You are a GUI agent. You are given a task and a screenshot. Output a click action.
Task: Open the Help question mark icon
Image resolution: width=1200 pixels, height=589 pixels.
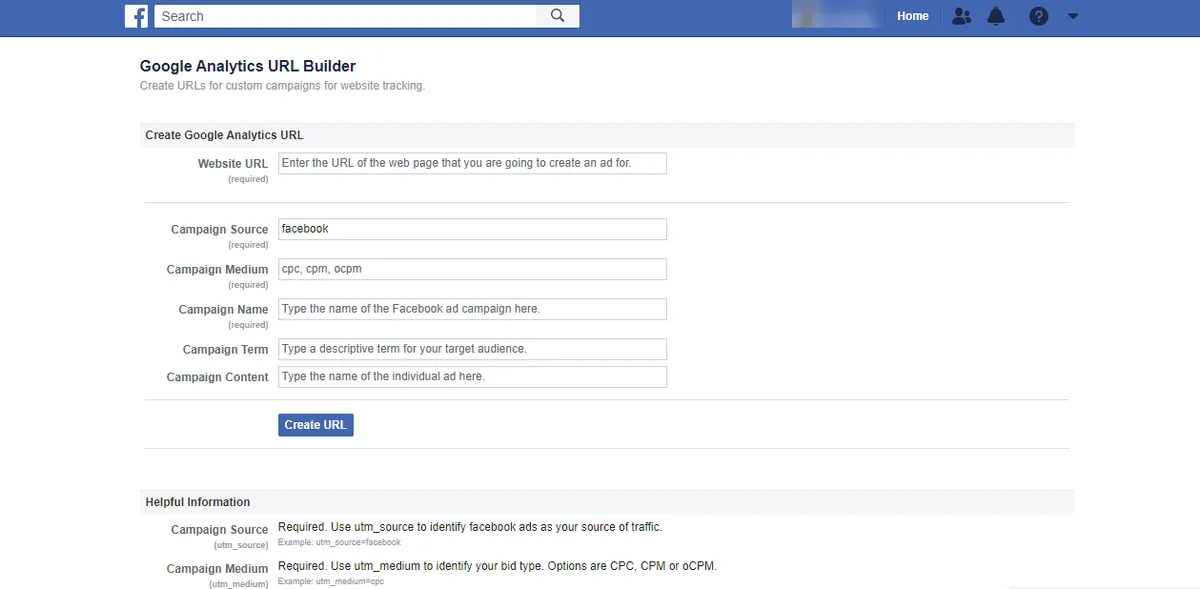coord(1038,16)
